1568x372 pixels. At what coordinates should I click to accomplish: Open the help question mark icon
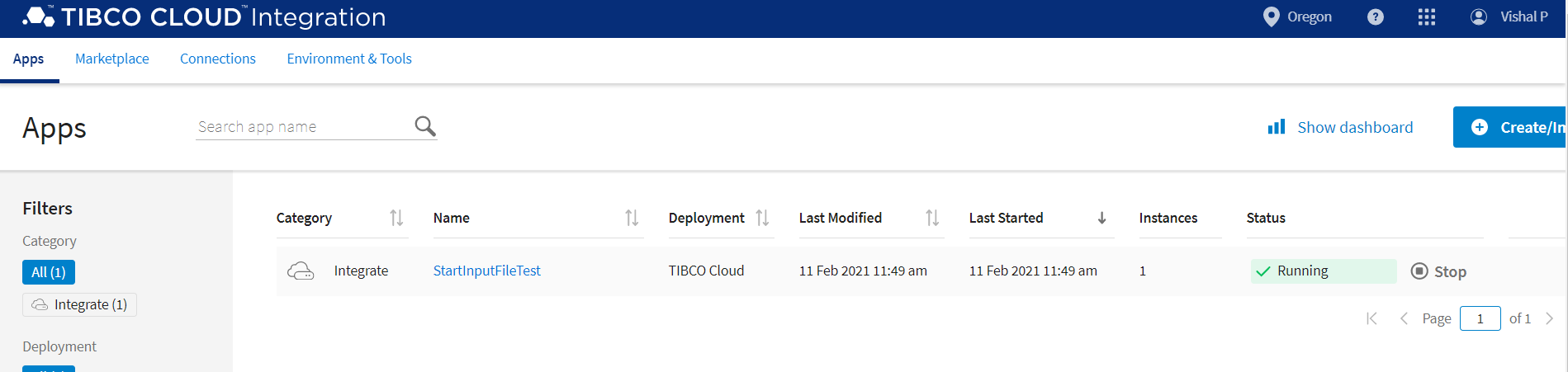coord(1376,17)
